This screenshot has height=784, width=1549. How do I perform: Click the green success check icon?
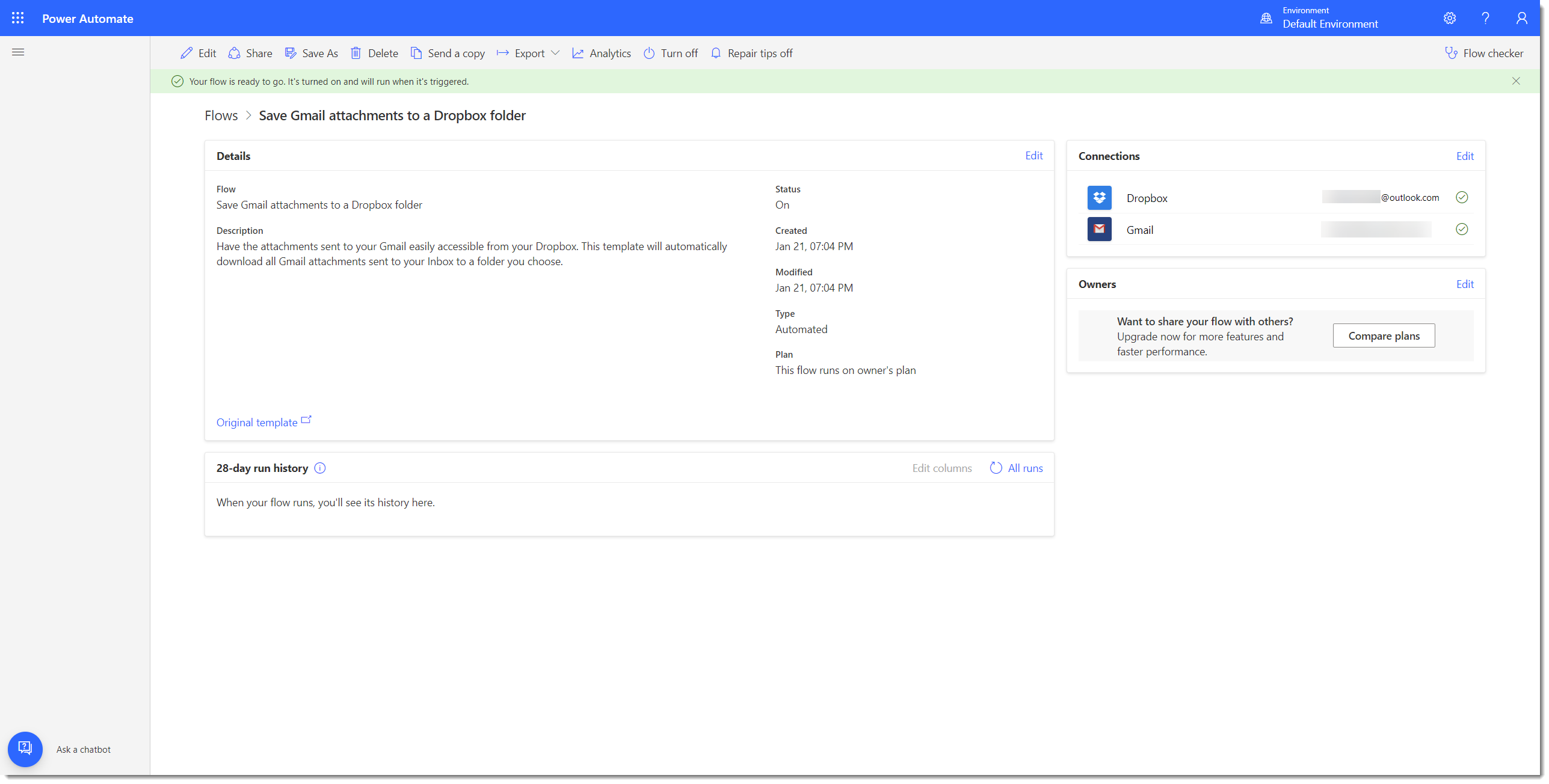(x=177, y=81)
